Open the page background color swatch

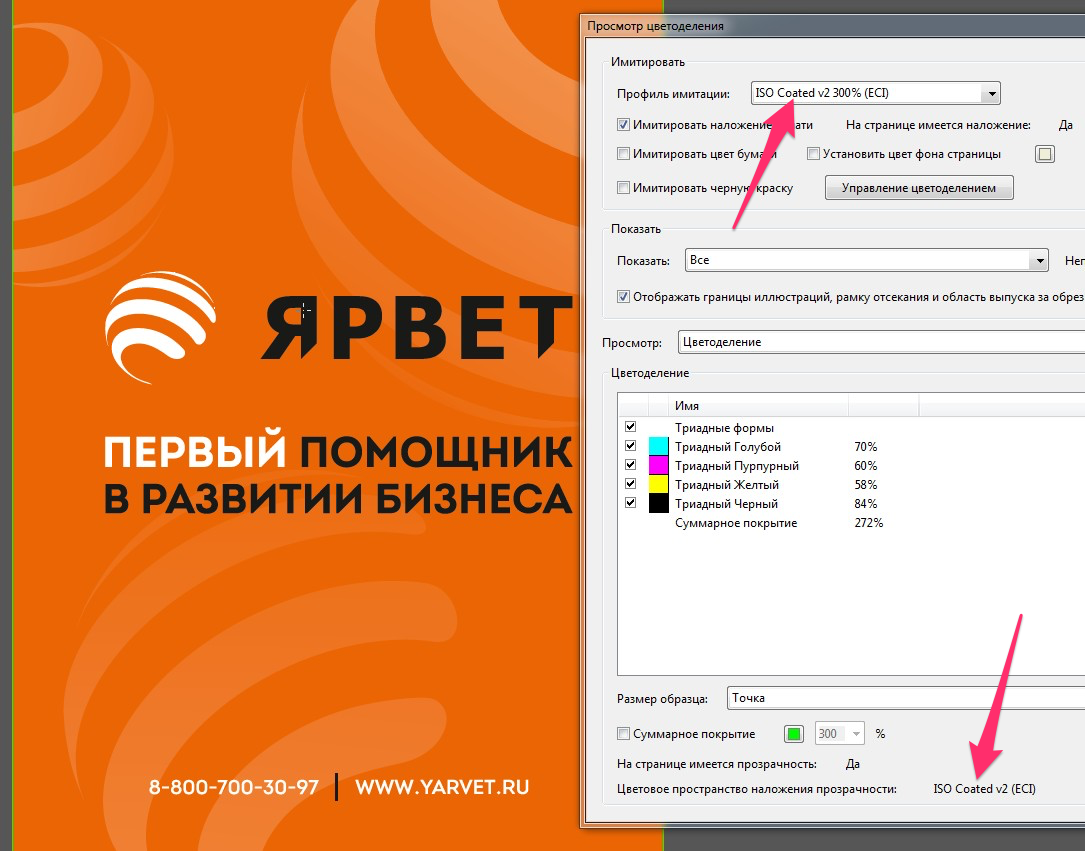[1045, 154]
